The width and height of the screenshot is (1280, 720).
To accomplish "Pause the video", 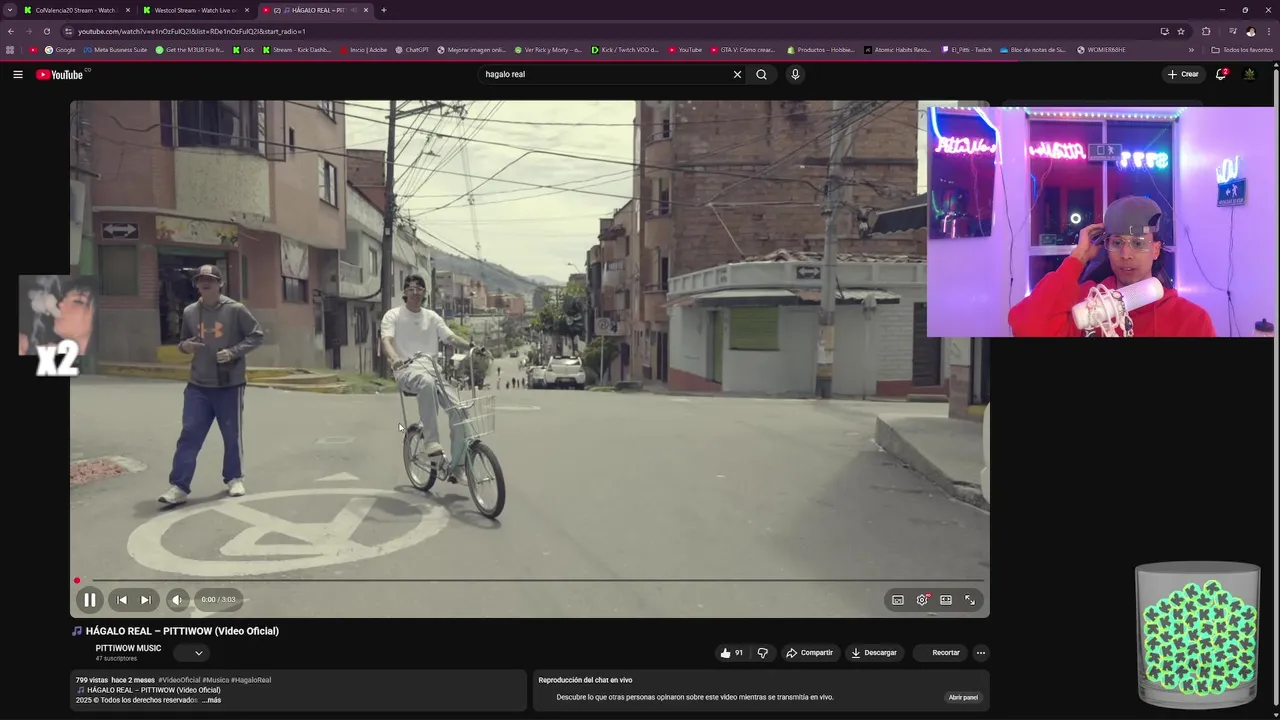I will pos(89,600).
